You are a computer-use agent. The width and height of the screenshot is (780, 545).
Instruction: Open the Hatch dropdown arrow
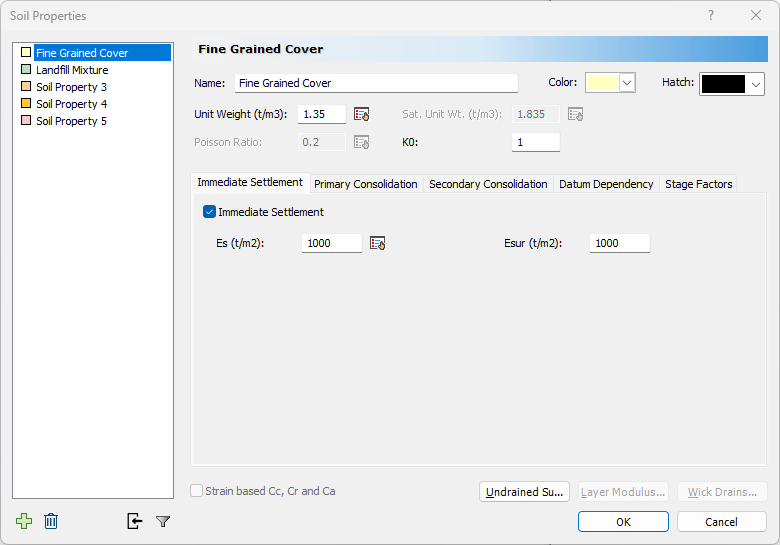(x=756, y=84)
